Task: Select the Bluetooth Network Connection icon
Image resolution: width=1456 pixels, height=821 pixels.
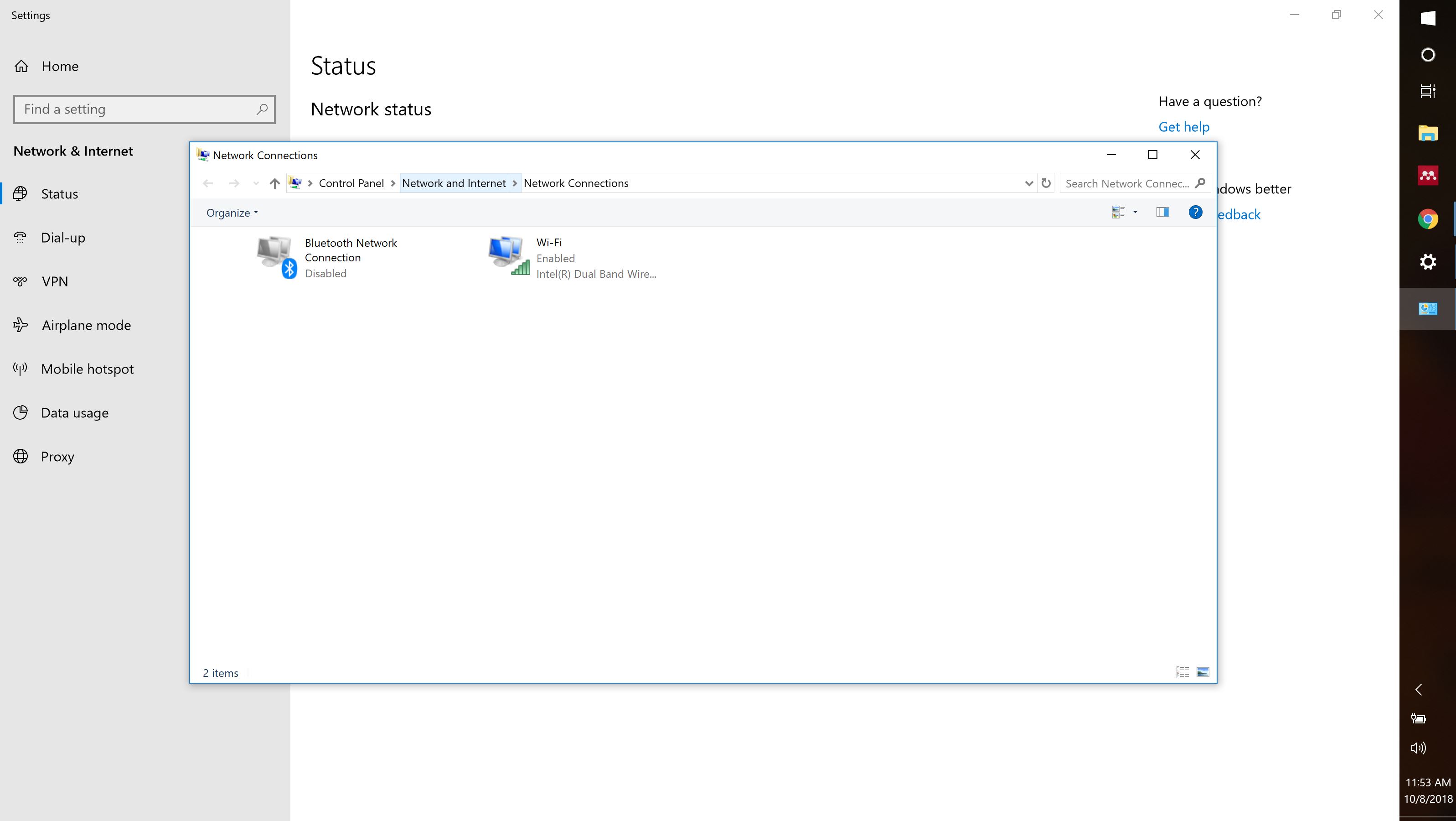Action: tap(276, 257)
